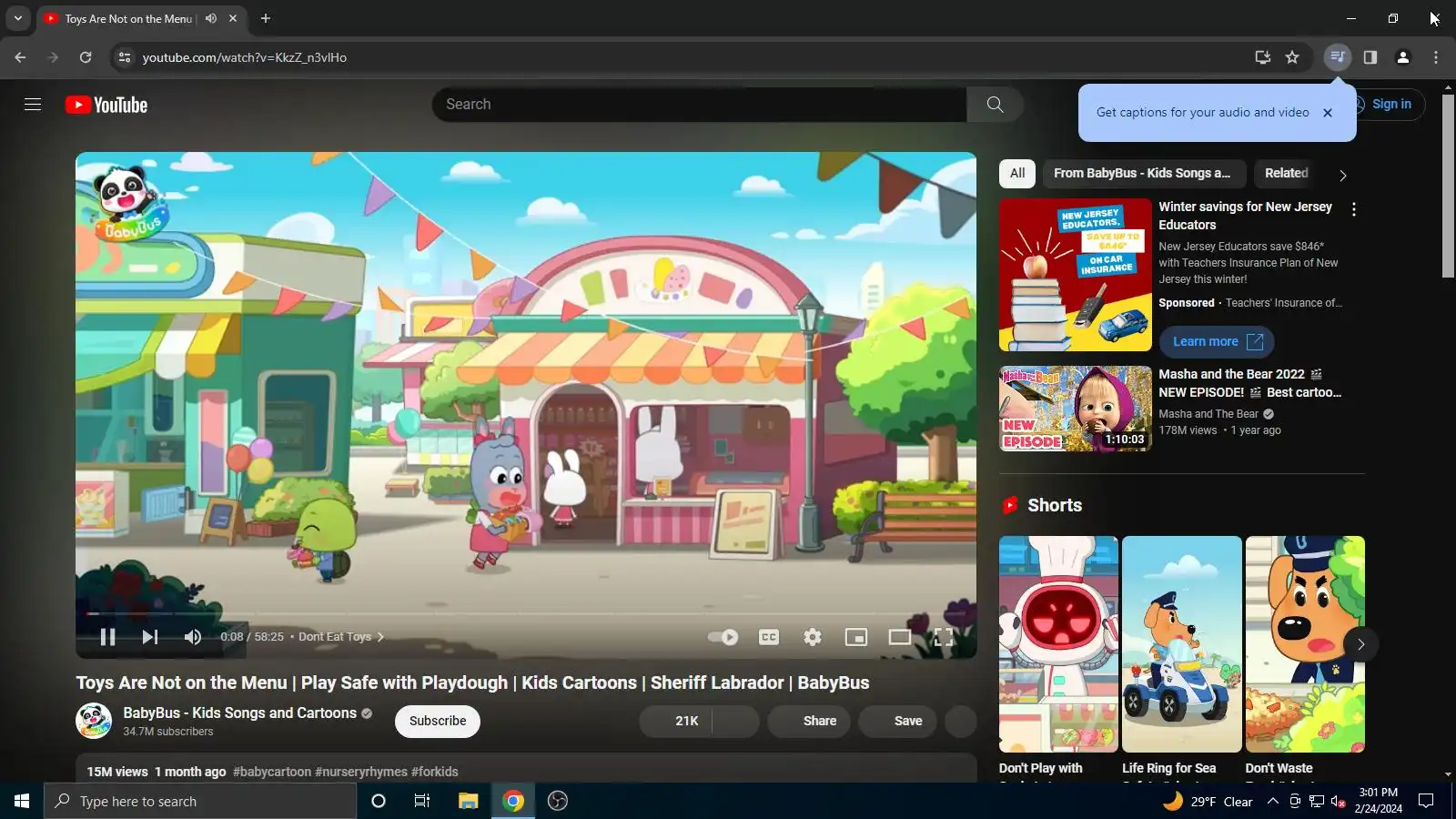Dismiss the captions tooltip popup
The width and height of the screenshot is (1456, 819).
(x=1328, y=113)
